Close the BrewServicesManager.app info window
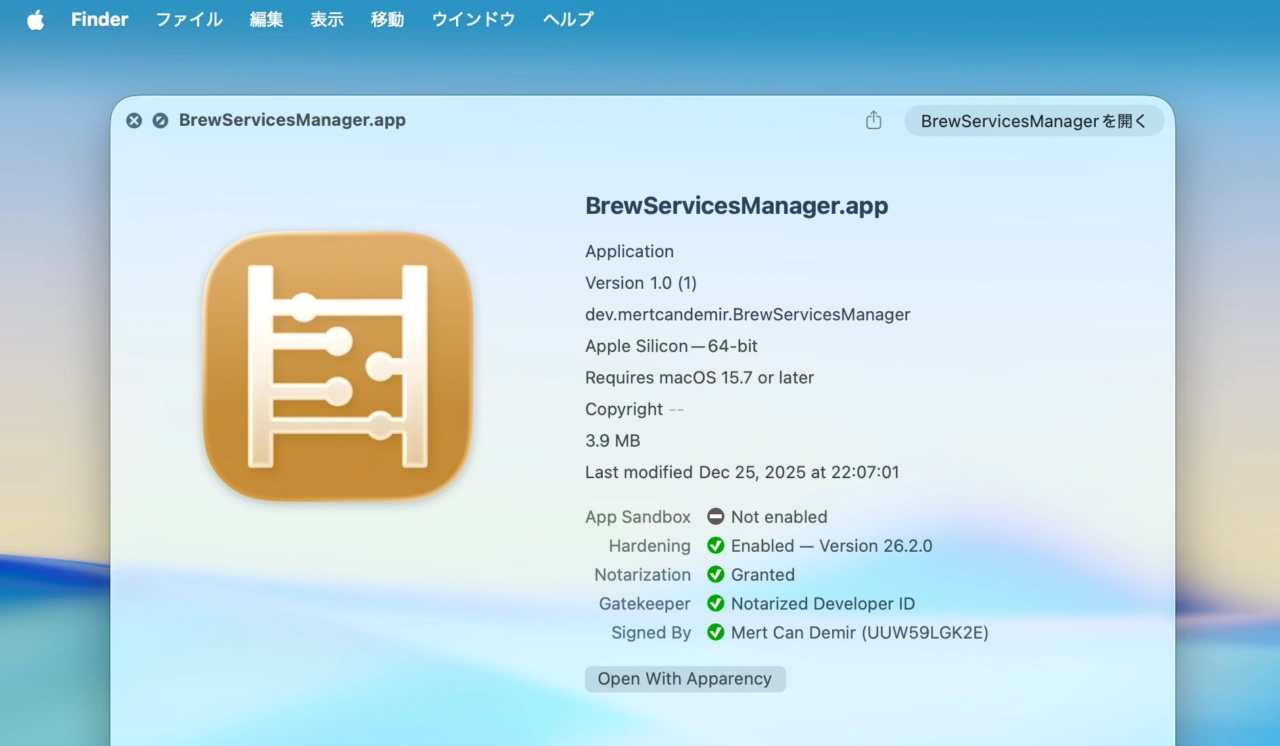This screenshot has width=1280, height=746. pyautogui.click(x=133, y=120)
